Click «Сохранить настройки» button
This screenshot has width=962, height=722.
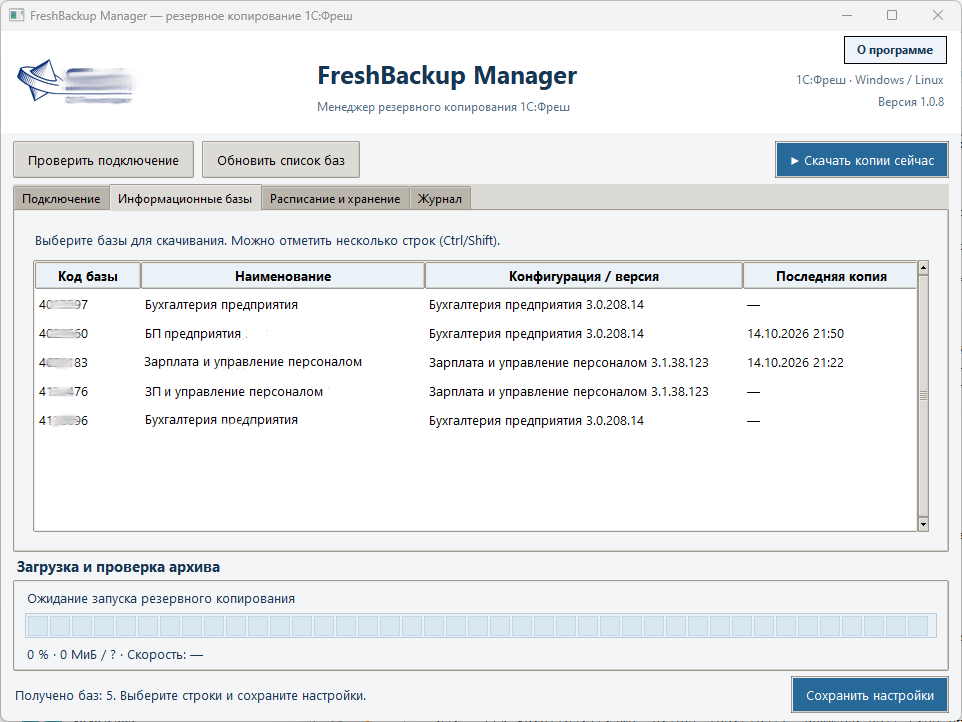point(869,695)
